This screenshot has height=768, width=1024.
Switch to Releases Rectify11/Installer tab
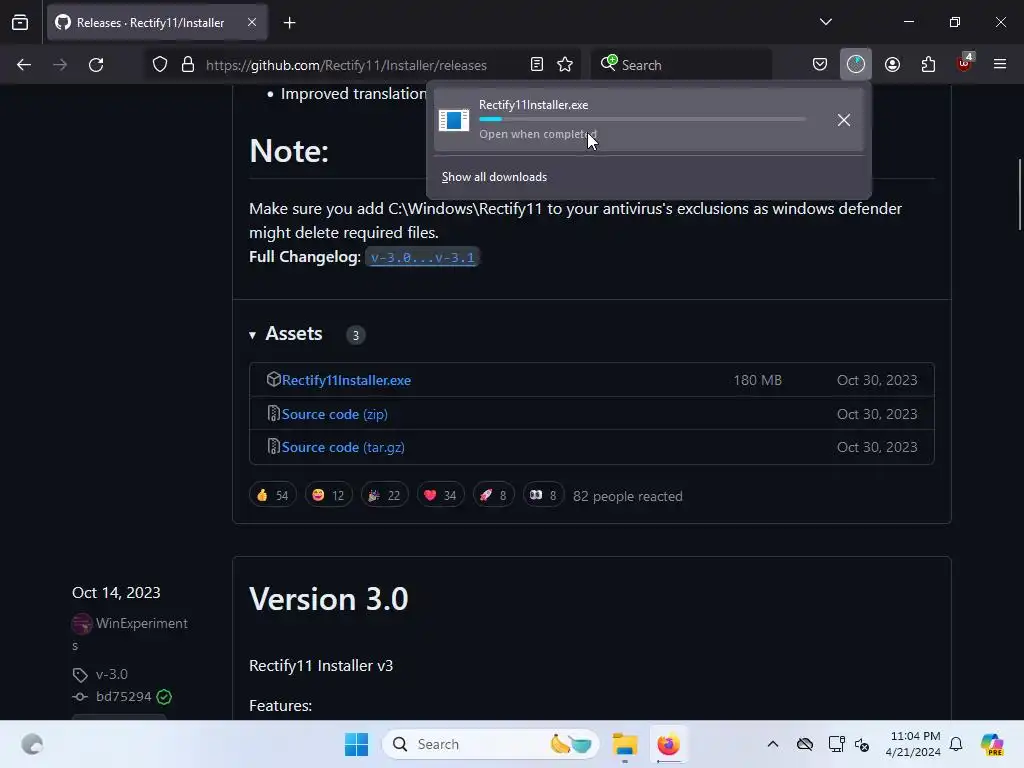[157, 23]
